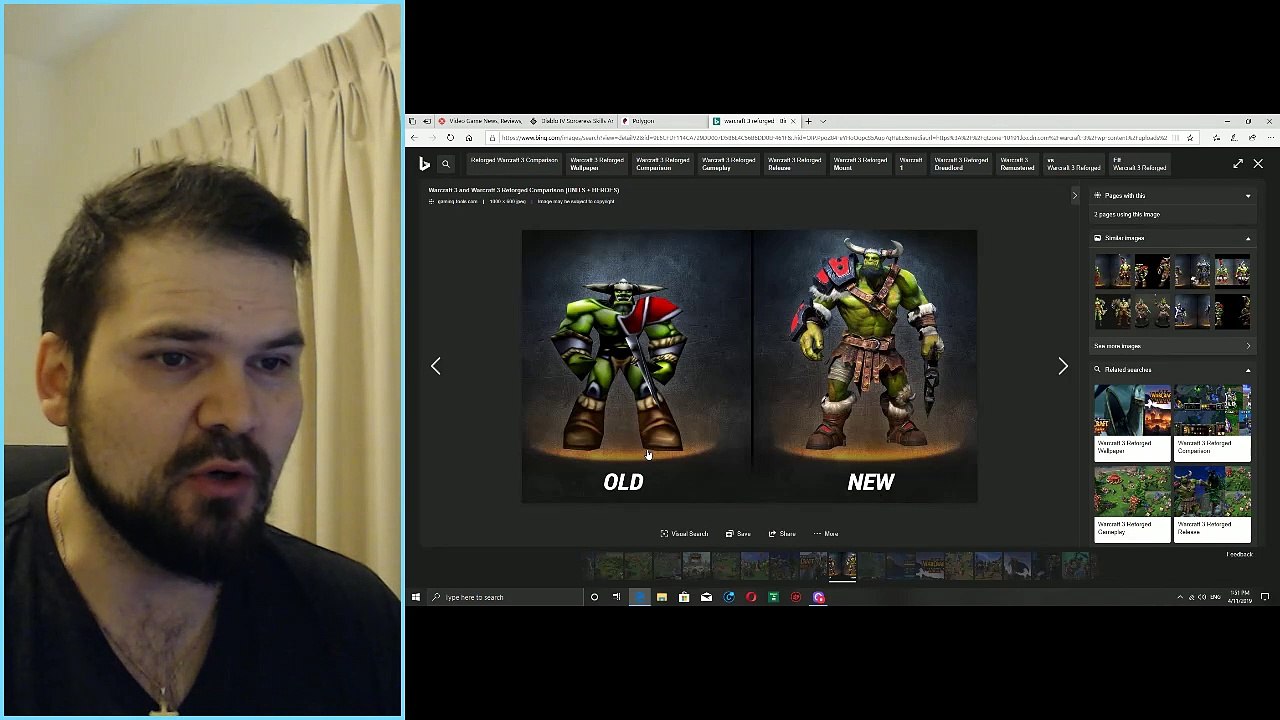
Task: Open a new browser tab
Action: [809, 121]
